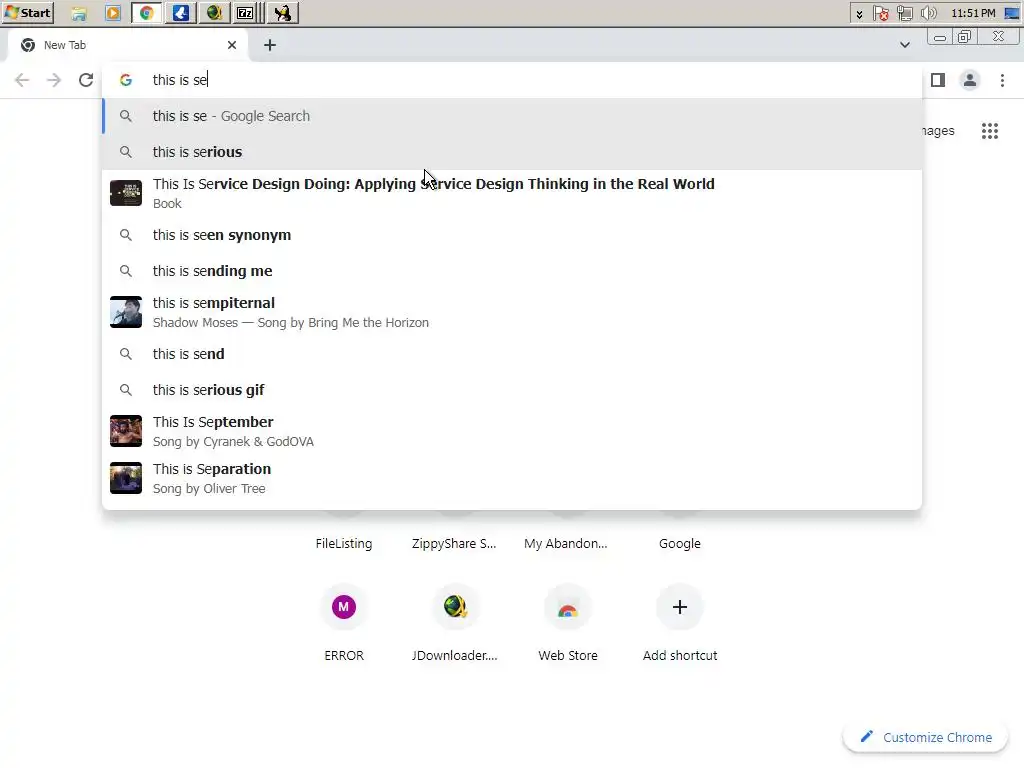Click the Customize Chrome button
The width and height of the screenshot is (1024, 768).
click(x=927, y=737)
